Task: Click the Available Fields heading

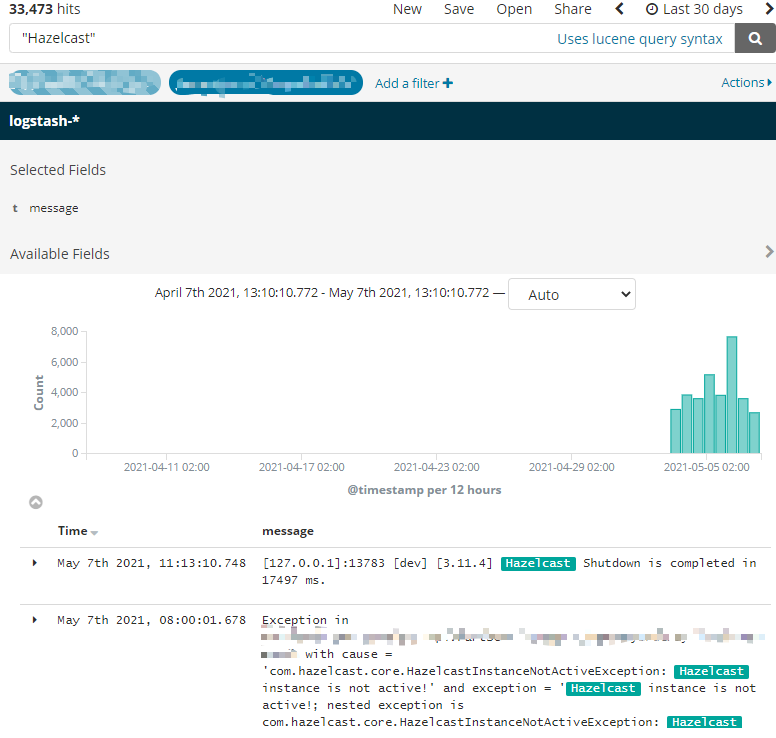Action: [60, 254]
